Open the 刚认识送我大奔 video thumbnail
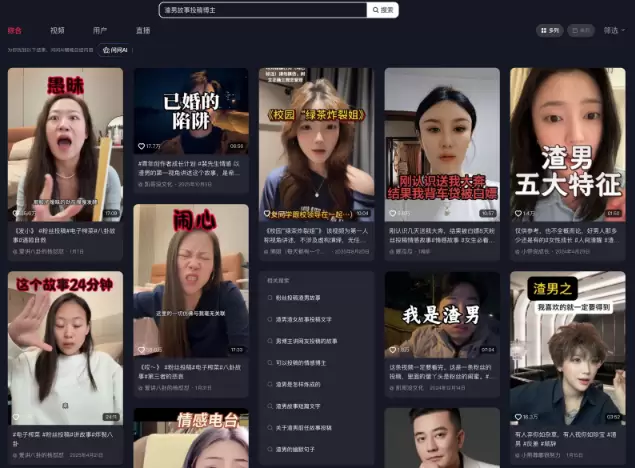The image size is (635, 468). pyautogui.click(x=442, y=145)
